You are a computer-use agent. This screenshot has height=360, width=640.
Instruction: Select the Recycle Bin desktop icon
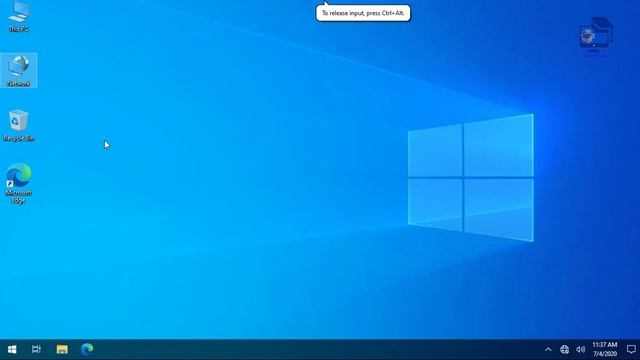pyautogui.click(x=19, y=125)
